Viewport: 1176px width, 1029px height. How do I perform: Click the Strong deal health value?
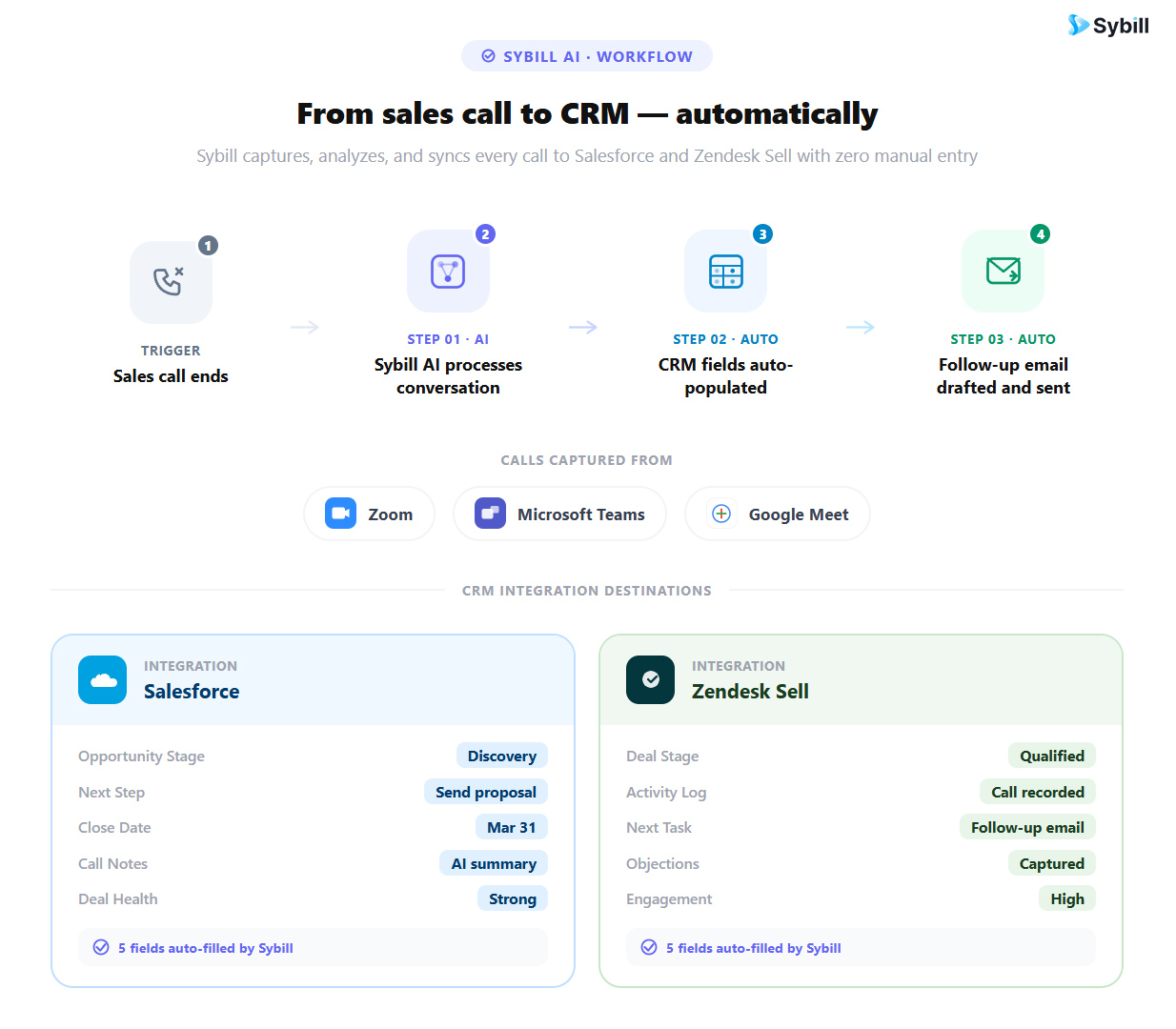click(x=513, y=898)
